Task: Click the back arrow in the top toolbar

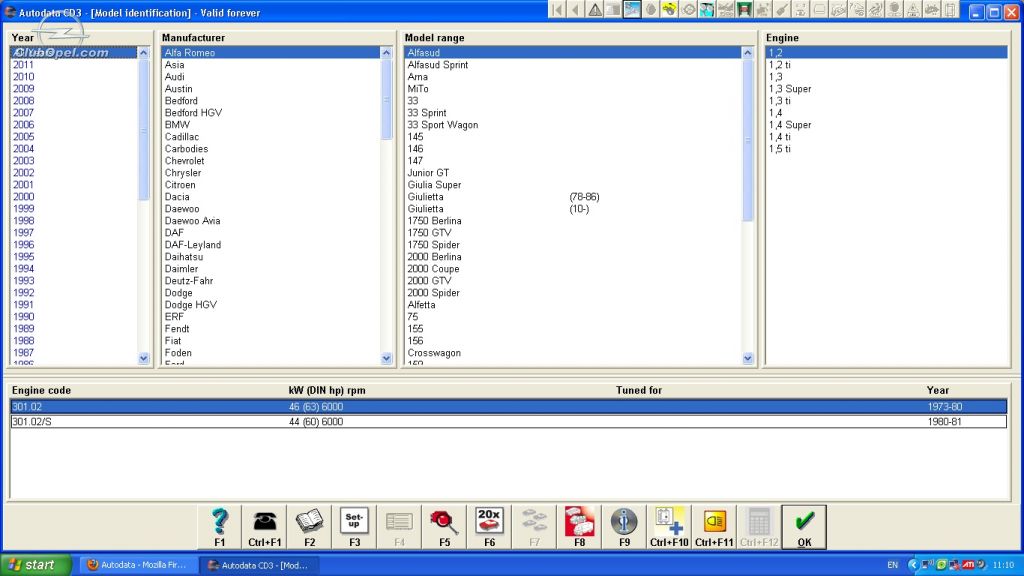Action: click(x=575, y=10)
